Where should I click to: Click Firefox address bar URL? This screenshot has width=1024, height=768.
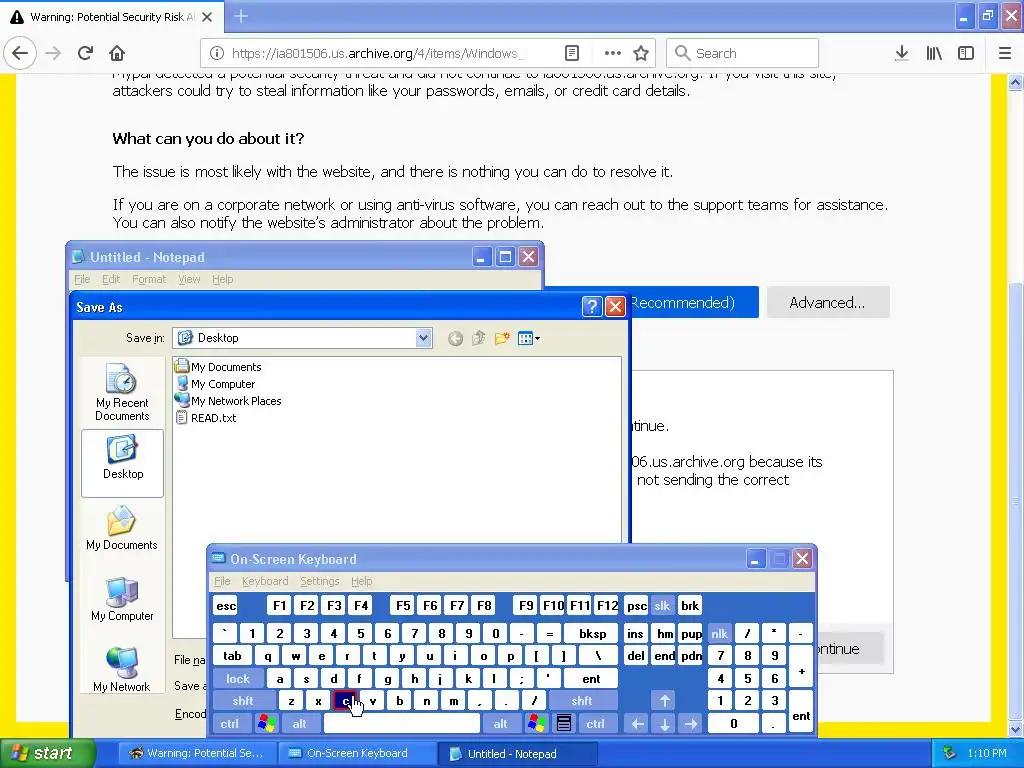[x=377, y=53]
